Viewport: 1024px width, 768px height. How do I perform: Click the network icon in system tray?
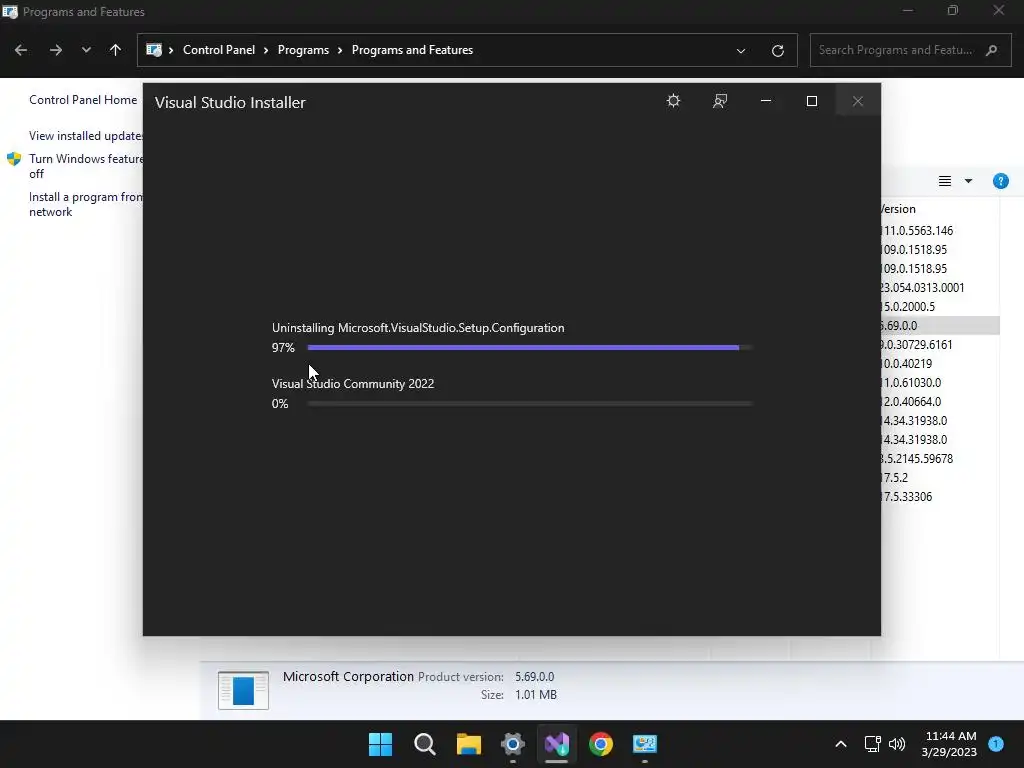[872, 744]
